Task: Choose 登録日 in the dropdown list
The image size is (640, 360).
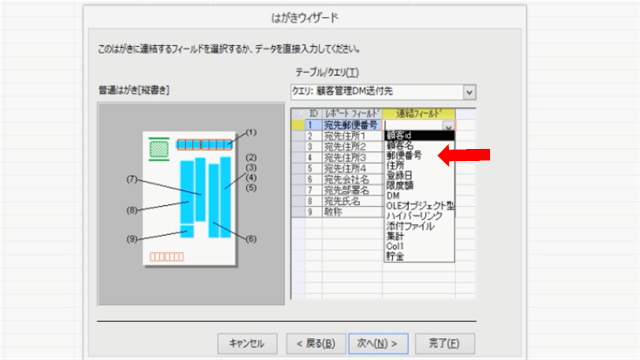Action: pos(400,176)
